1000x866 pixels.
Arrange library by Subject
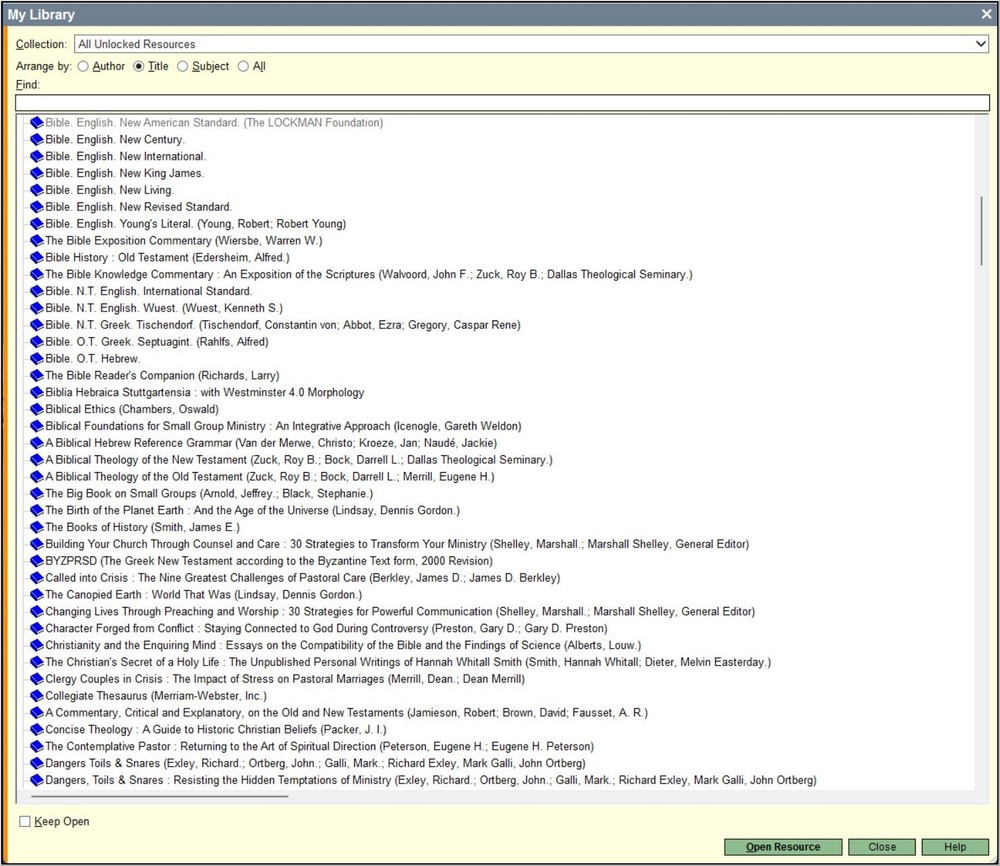(182, 66)
